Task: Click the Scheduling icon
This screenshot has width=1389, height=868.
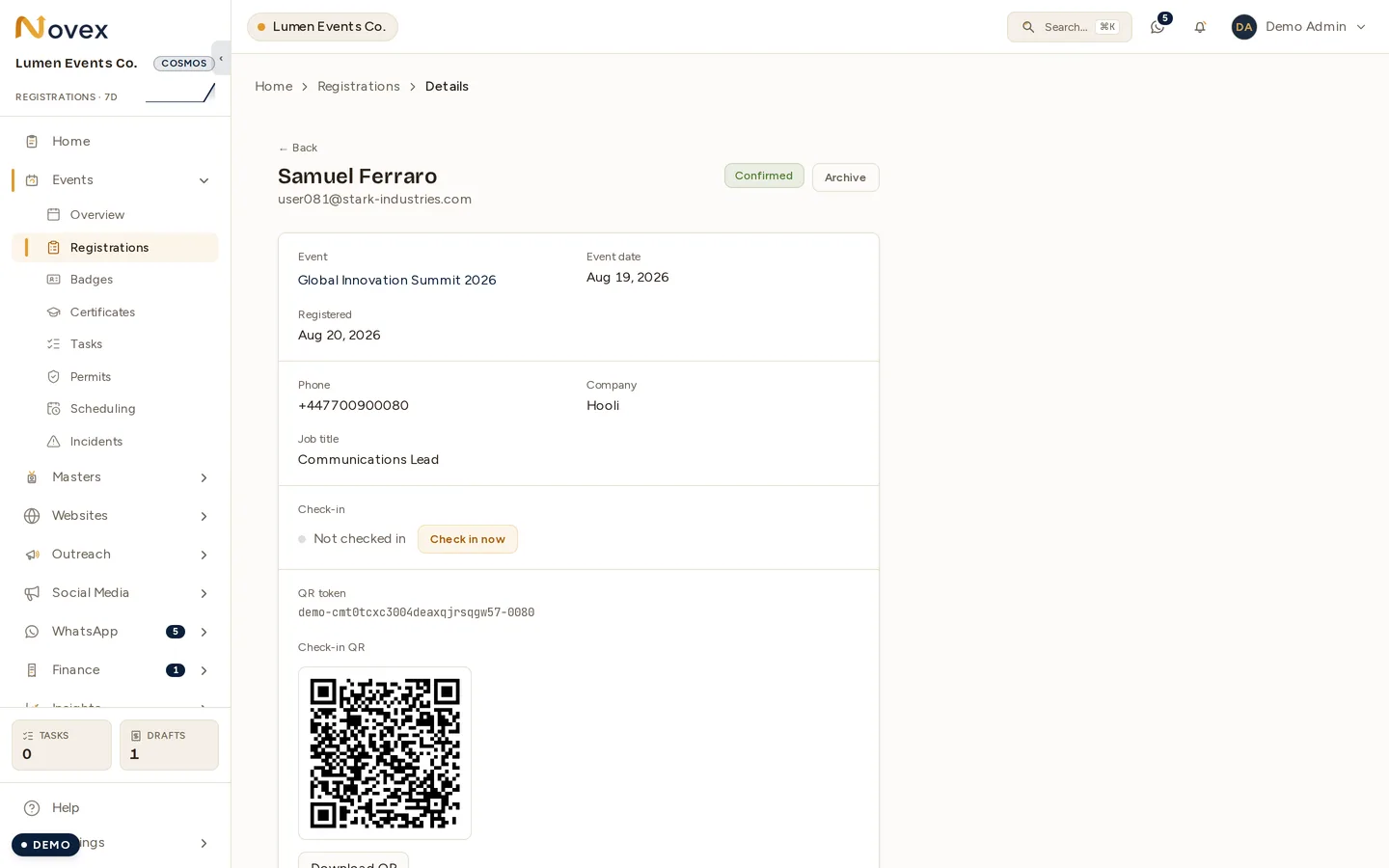Action: pyautogui.click(x=54, y=409)
